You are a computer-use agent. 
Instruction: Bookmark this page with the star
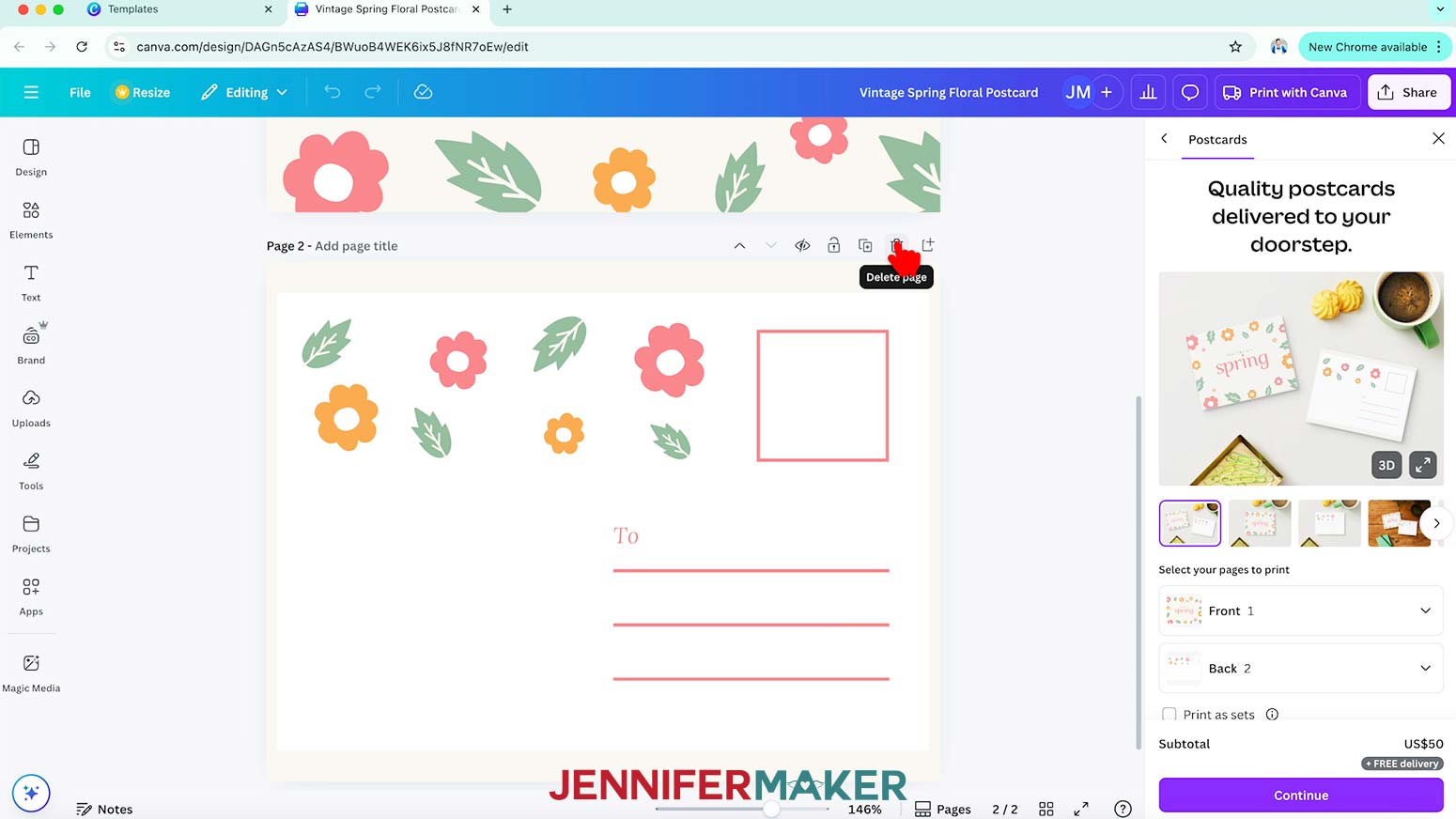pyautogui.click(x=1235, y=47)
